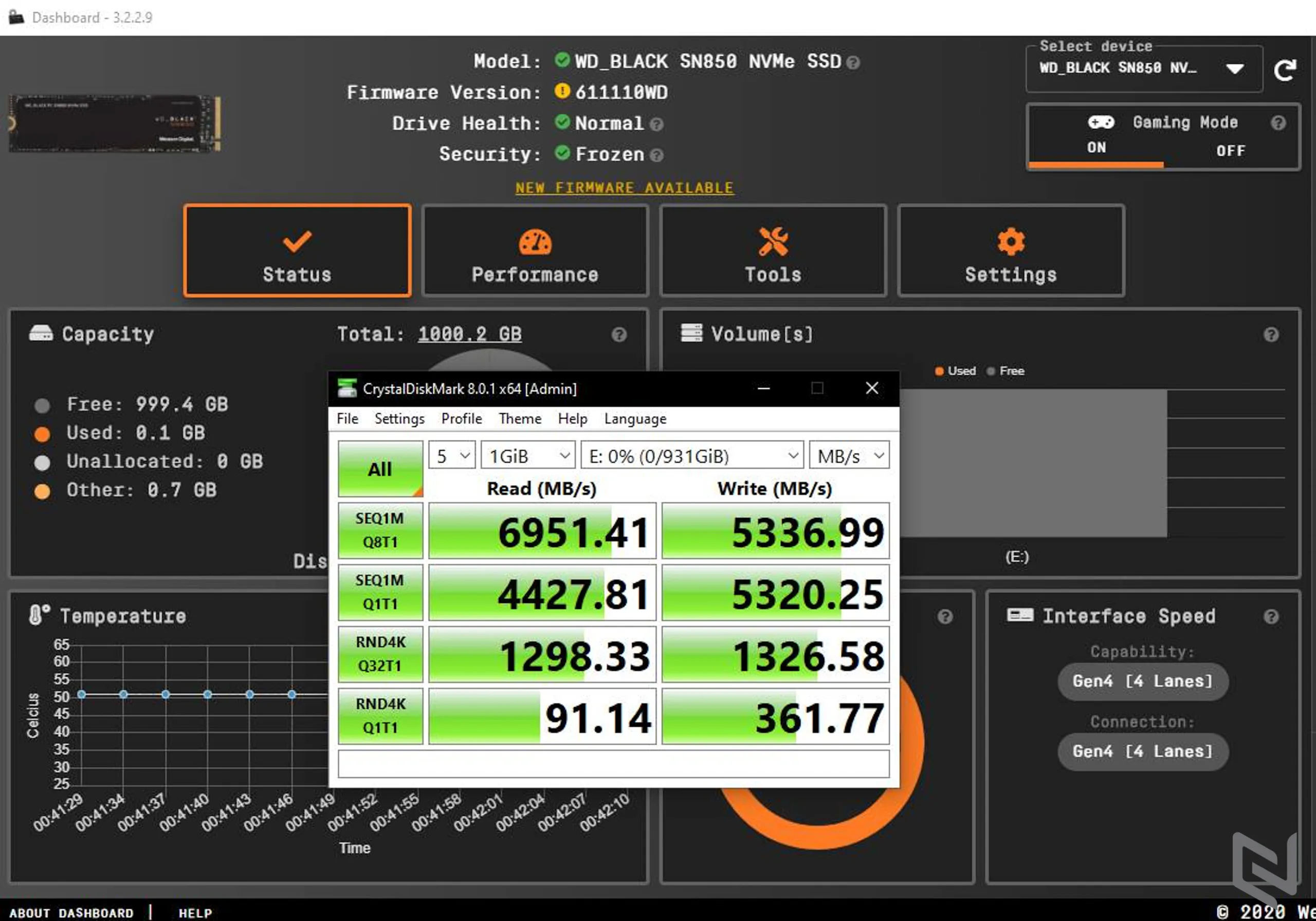Click the E: volume bar in chart
The width and height of the screenshot is (1316, 921).
pos(1033,464)
